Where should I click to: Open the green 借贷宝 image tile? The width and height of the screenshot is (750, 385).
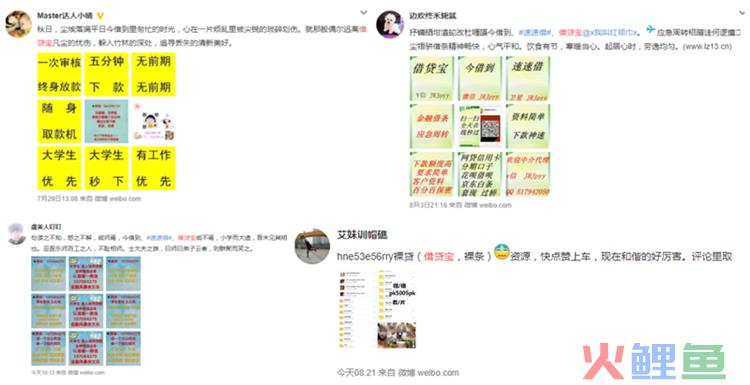[431, 78]
